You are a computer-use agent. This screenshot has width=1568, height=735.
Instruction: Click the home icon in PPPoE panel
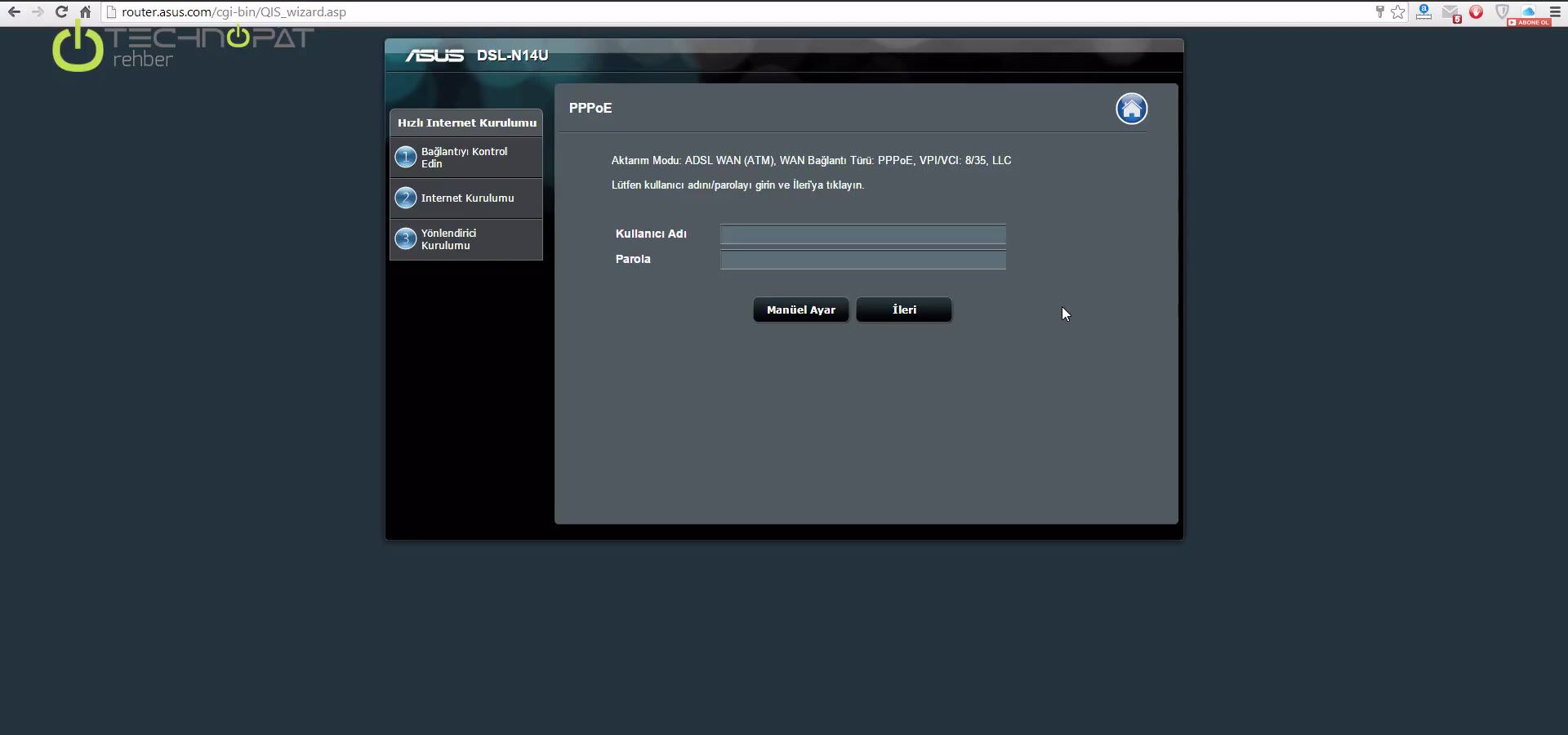coord(1132,109)
